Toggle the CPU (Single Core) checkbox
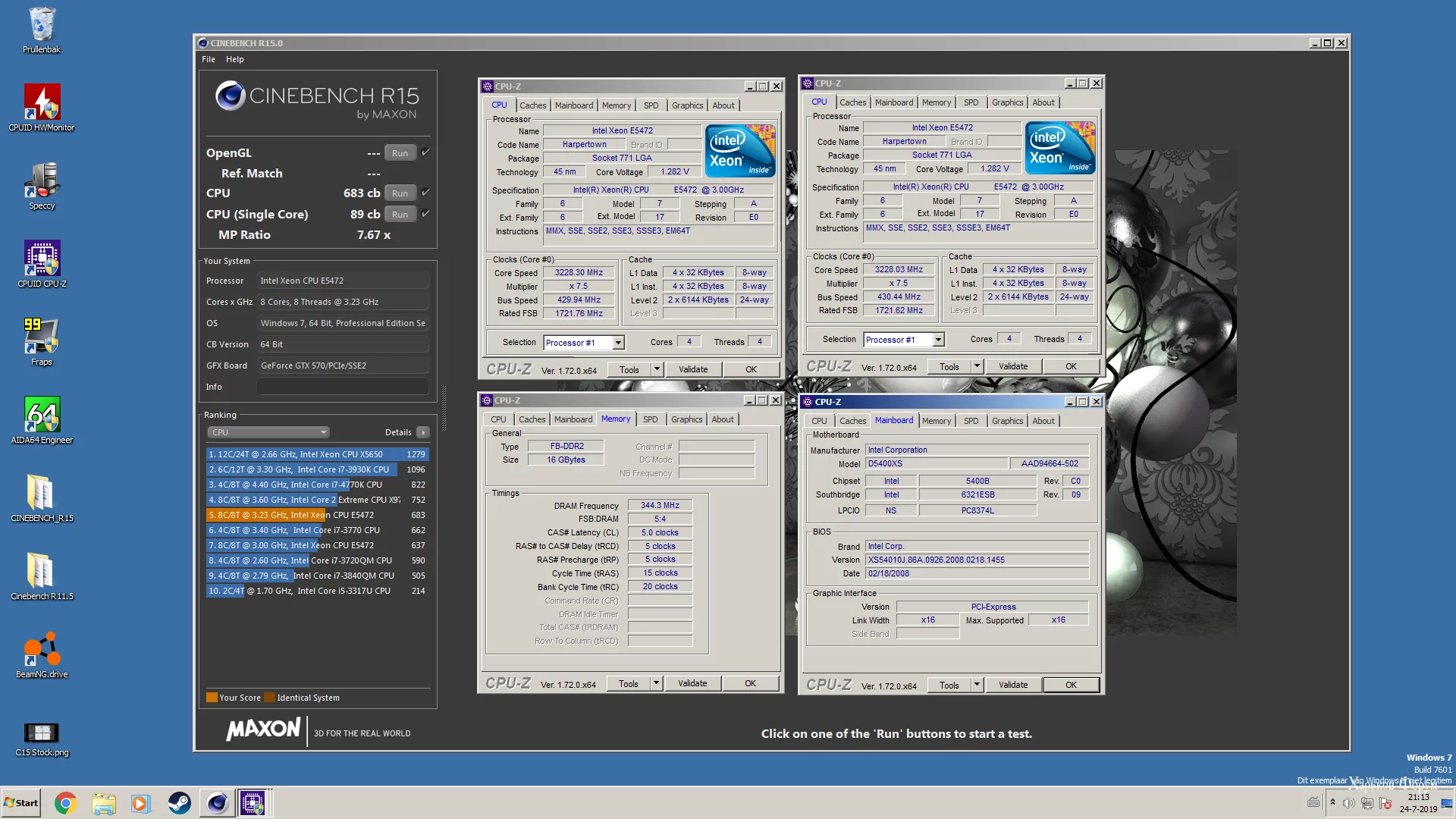This screenshot has height=819, width=1456. pos(425,214)
